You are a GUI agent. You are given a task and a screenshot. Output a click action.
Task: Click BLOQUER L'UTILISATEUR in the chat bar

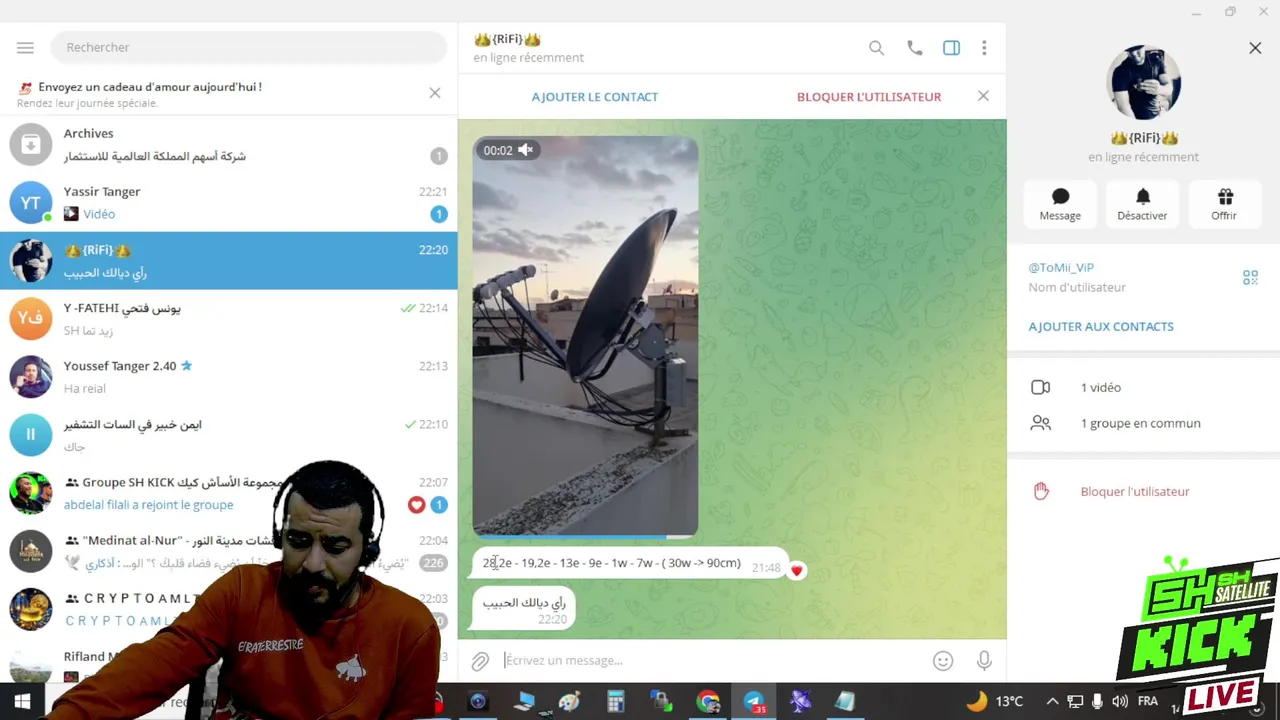[x=869, y=97]
